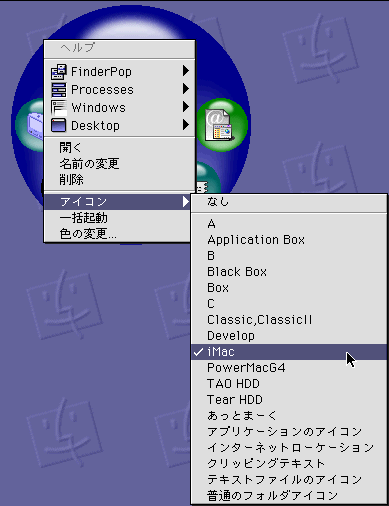Select インターネットロケーション option
This screenshot has height=506, width=389.
(x=289, y=448)
